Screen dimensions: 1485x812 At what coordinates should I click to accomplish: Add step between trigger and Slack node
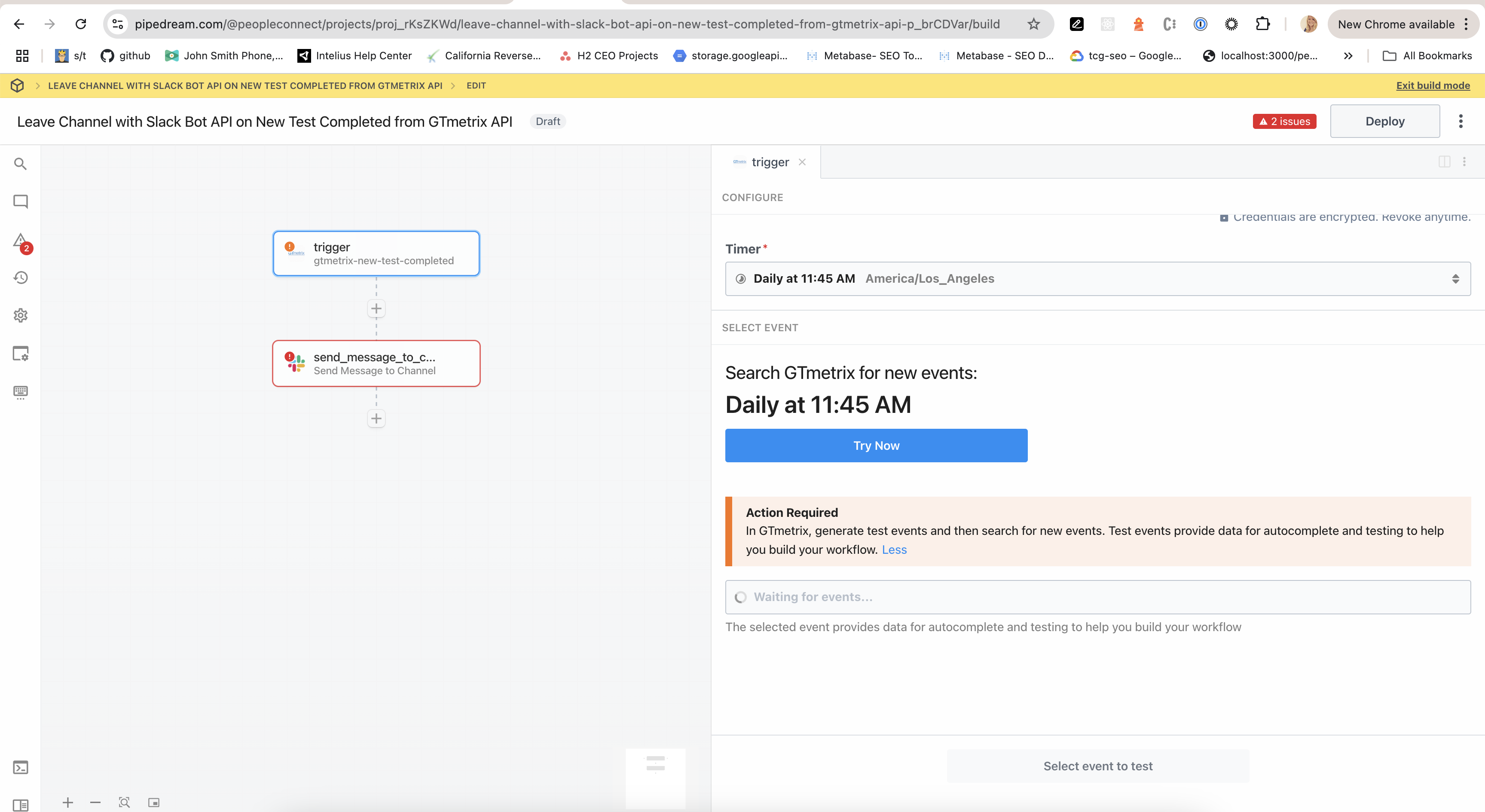376,309
